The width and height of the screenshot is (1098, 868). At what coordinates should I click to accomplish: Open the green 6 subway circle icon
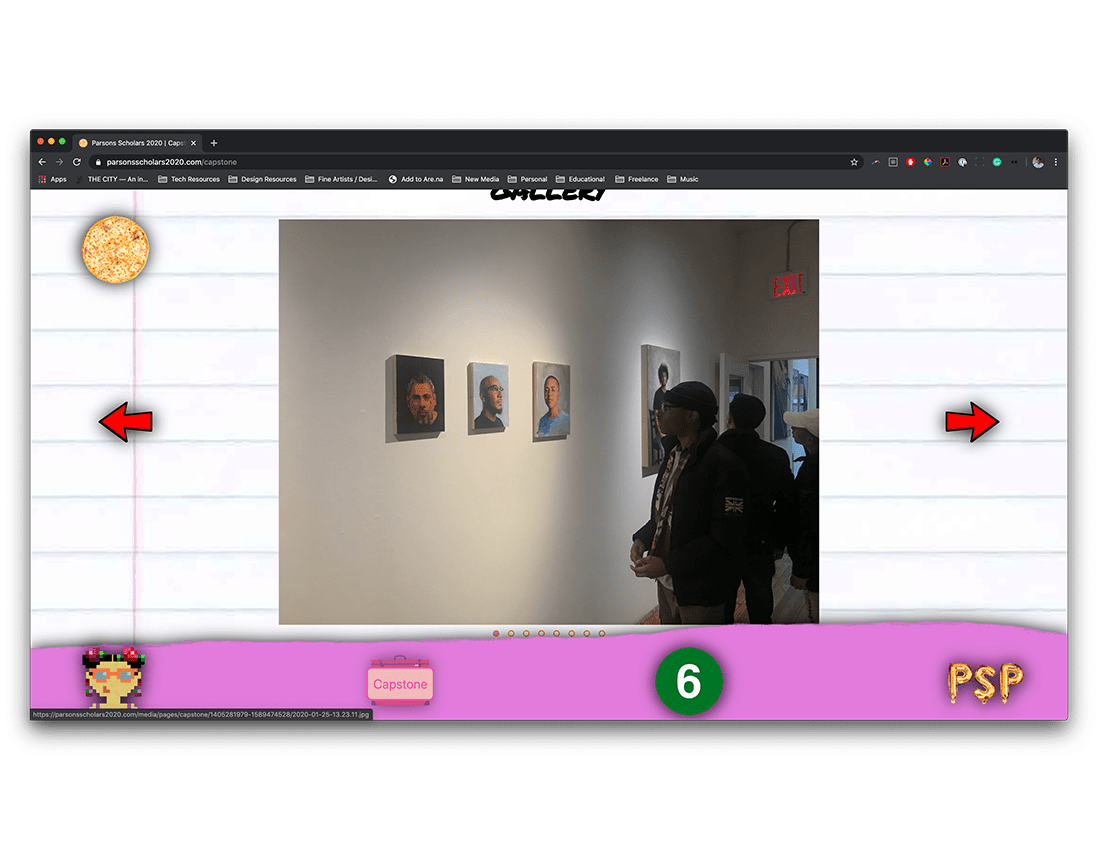click(688, 681)
